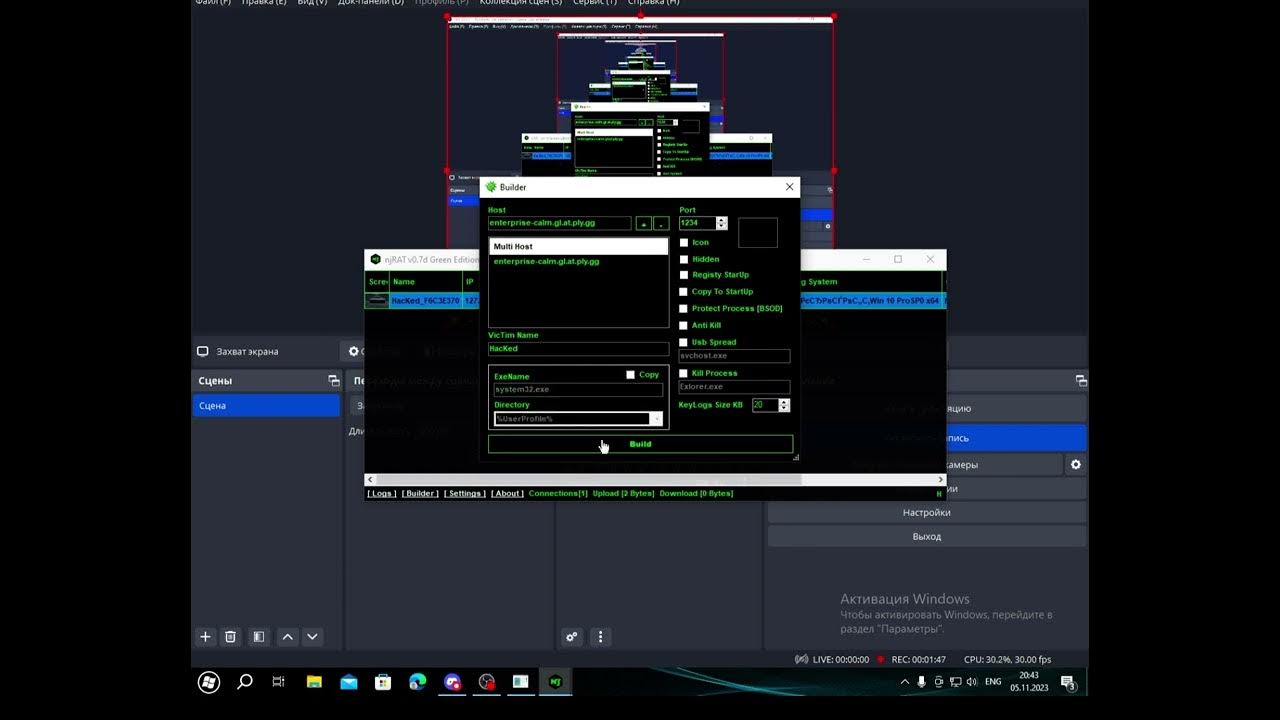Tick the Registy StartUp checkbox

[684, 275]
